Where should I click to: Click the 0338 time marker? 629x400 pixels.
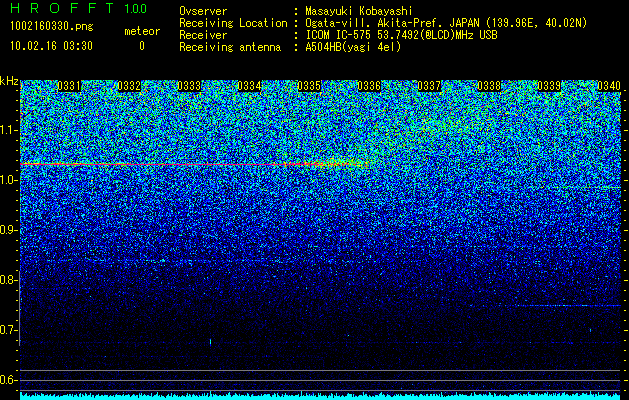(489, 86)
